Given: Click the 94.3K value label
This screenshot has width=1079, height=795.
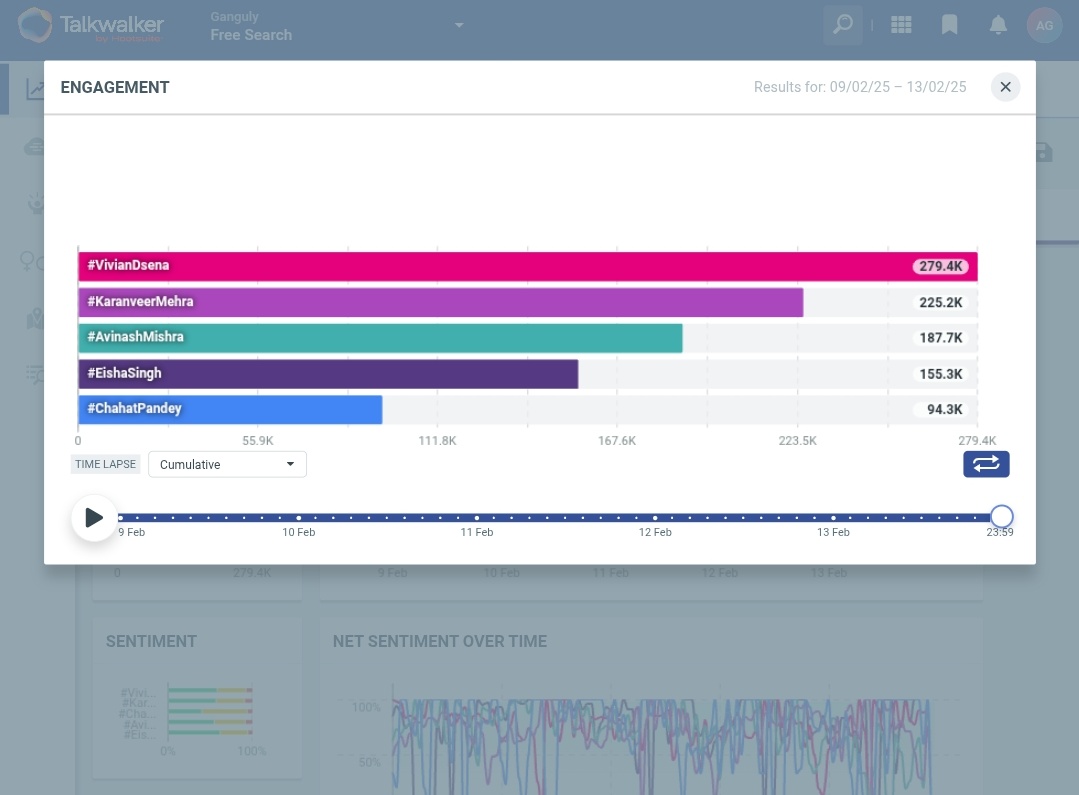Looking at the screenshot, I should point(940,410).
